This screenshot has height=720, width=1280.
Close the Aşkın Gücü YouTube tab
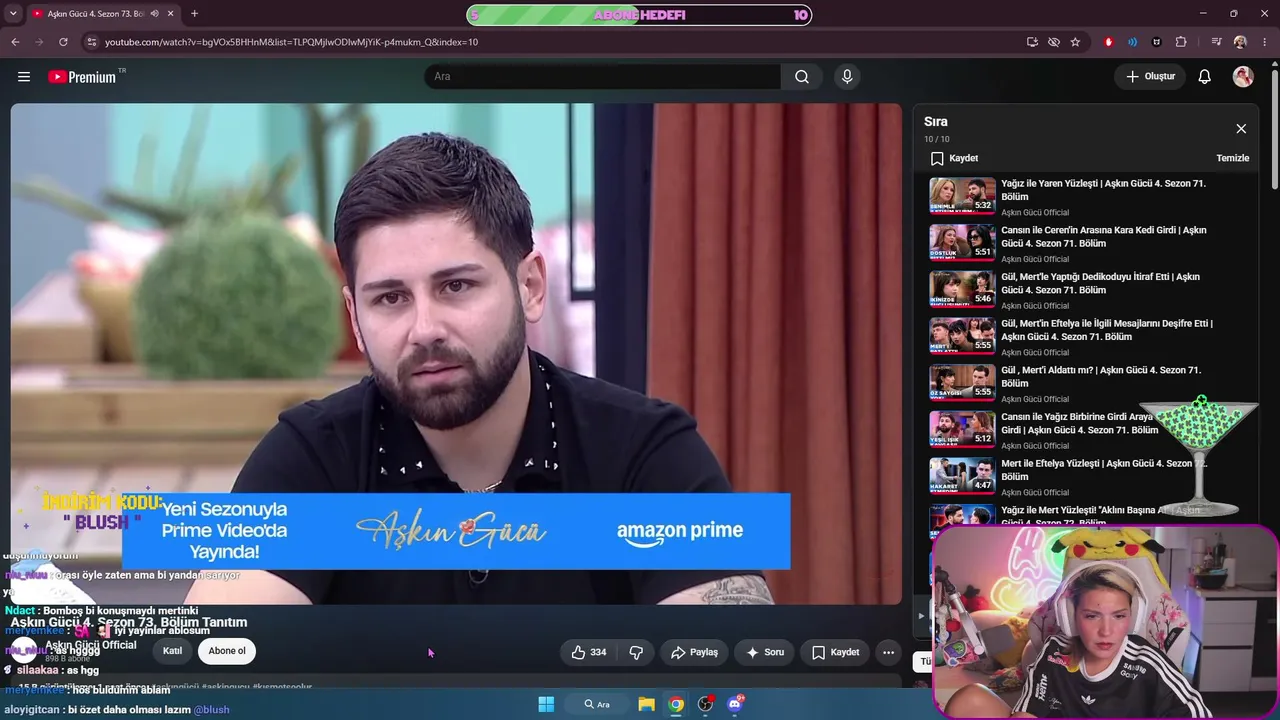[x=171, y=14]
